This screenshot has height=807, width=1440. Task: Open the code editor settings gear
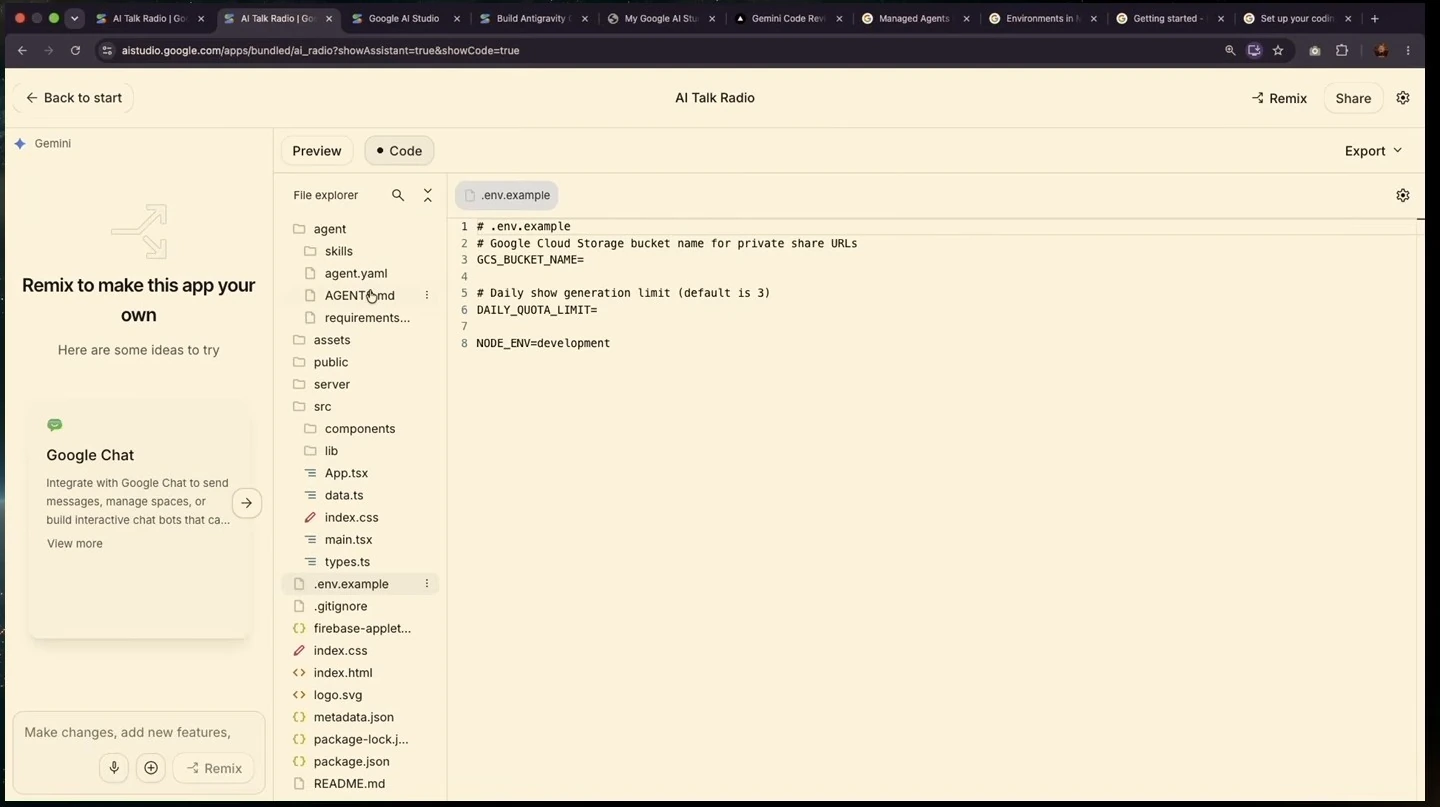1403,195
